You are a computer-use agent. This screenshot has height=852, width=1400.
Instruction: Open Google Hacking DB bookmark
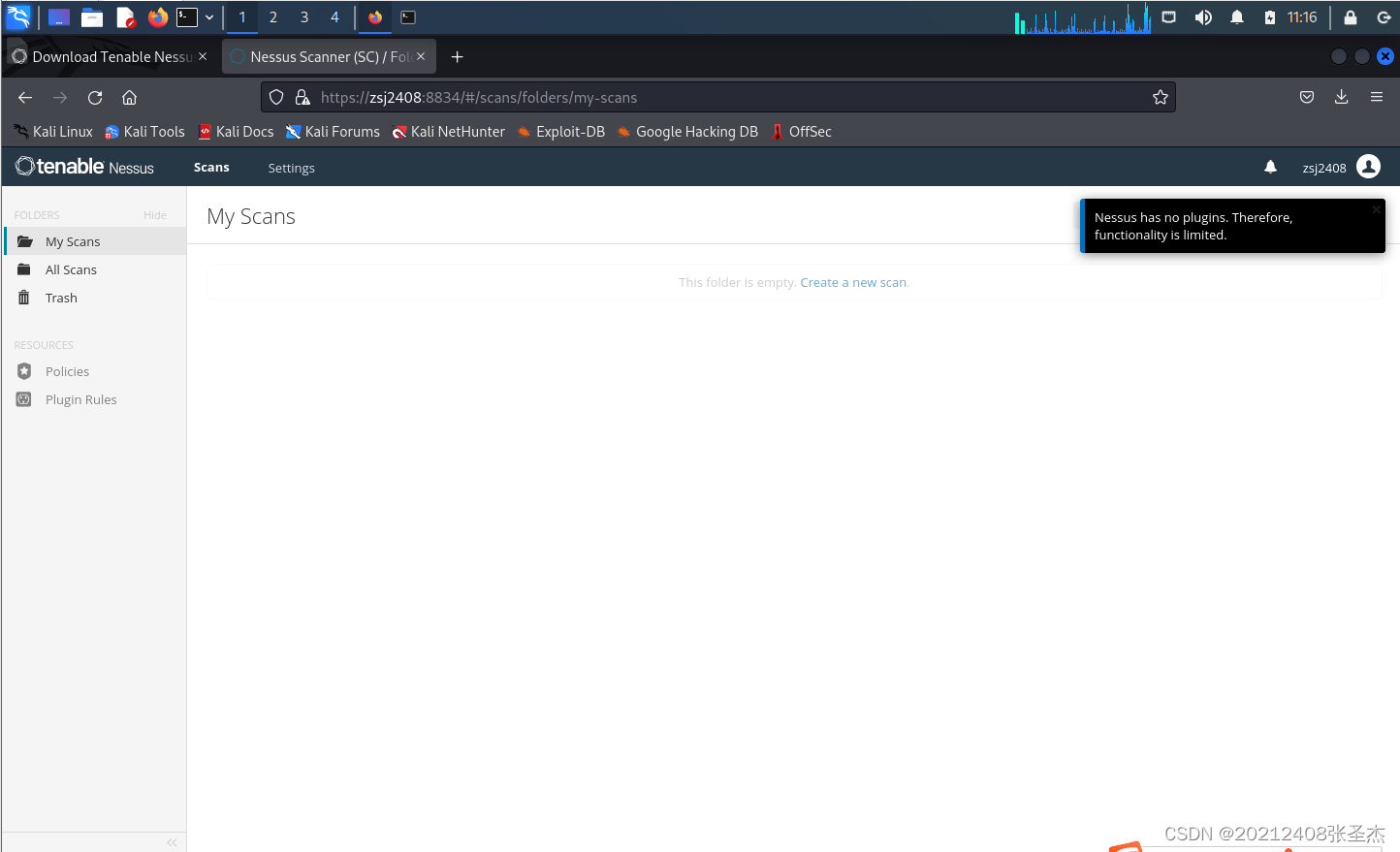coord(687,132)
